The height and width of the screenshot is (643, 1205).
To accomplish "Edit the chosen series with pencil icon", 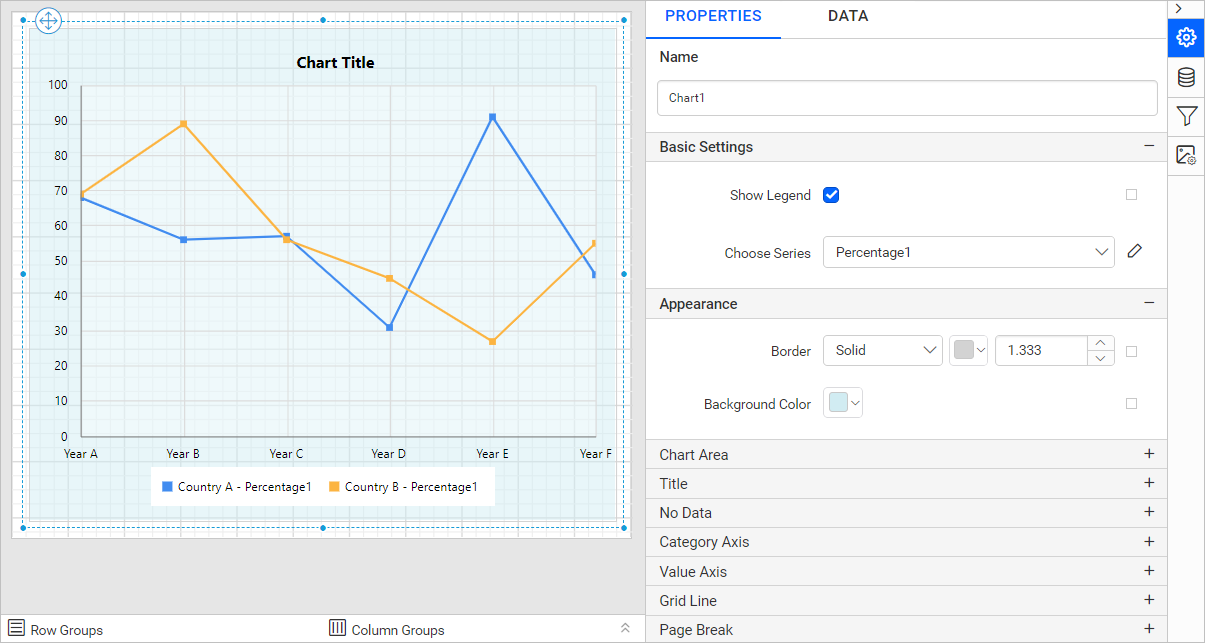I will (1134, 252).
